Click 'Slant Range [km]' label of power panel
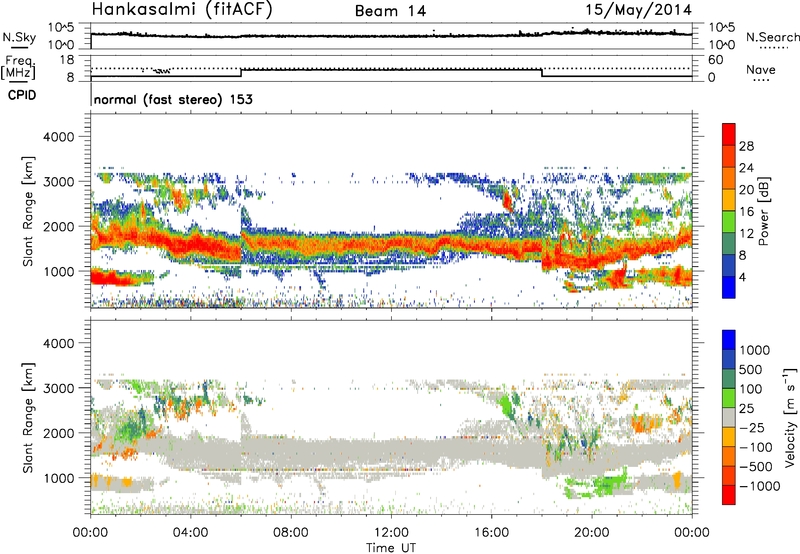 pyautogui.click(x=28, y=211)
